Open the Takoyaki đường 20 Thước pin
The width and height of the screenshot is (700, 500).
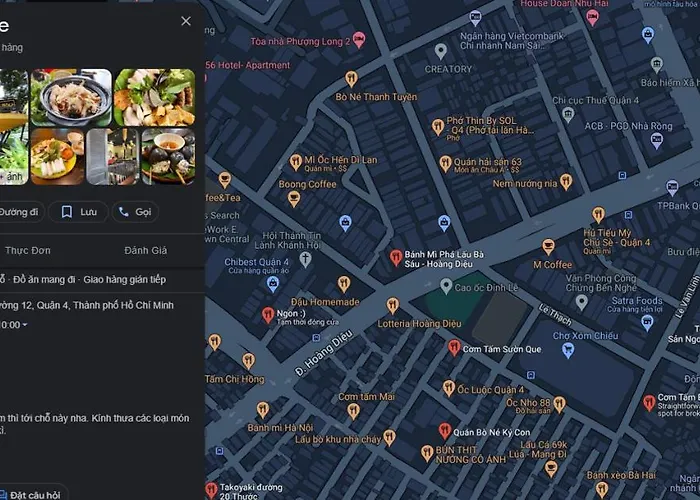tap(212, 490)
